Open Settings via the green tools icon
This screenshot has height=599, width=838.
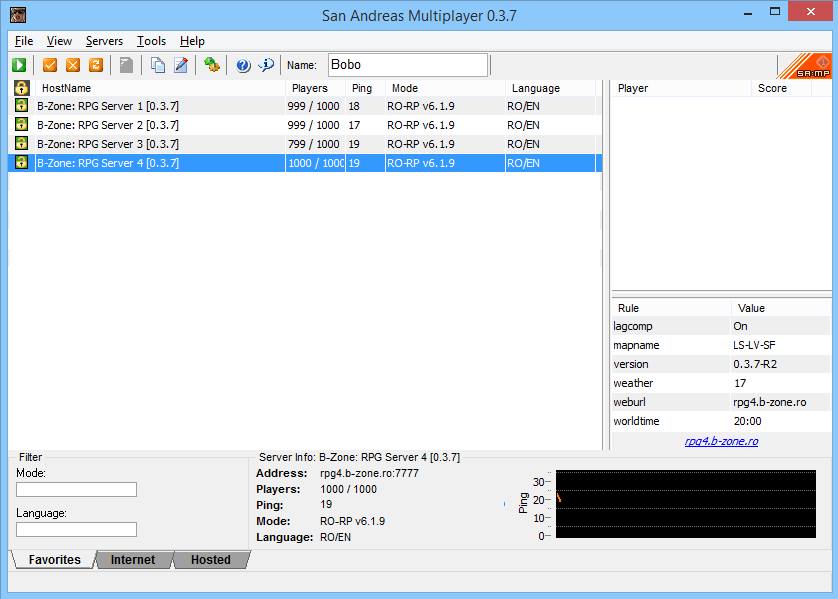tap(212, 65)
